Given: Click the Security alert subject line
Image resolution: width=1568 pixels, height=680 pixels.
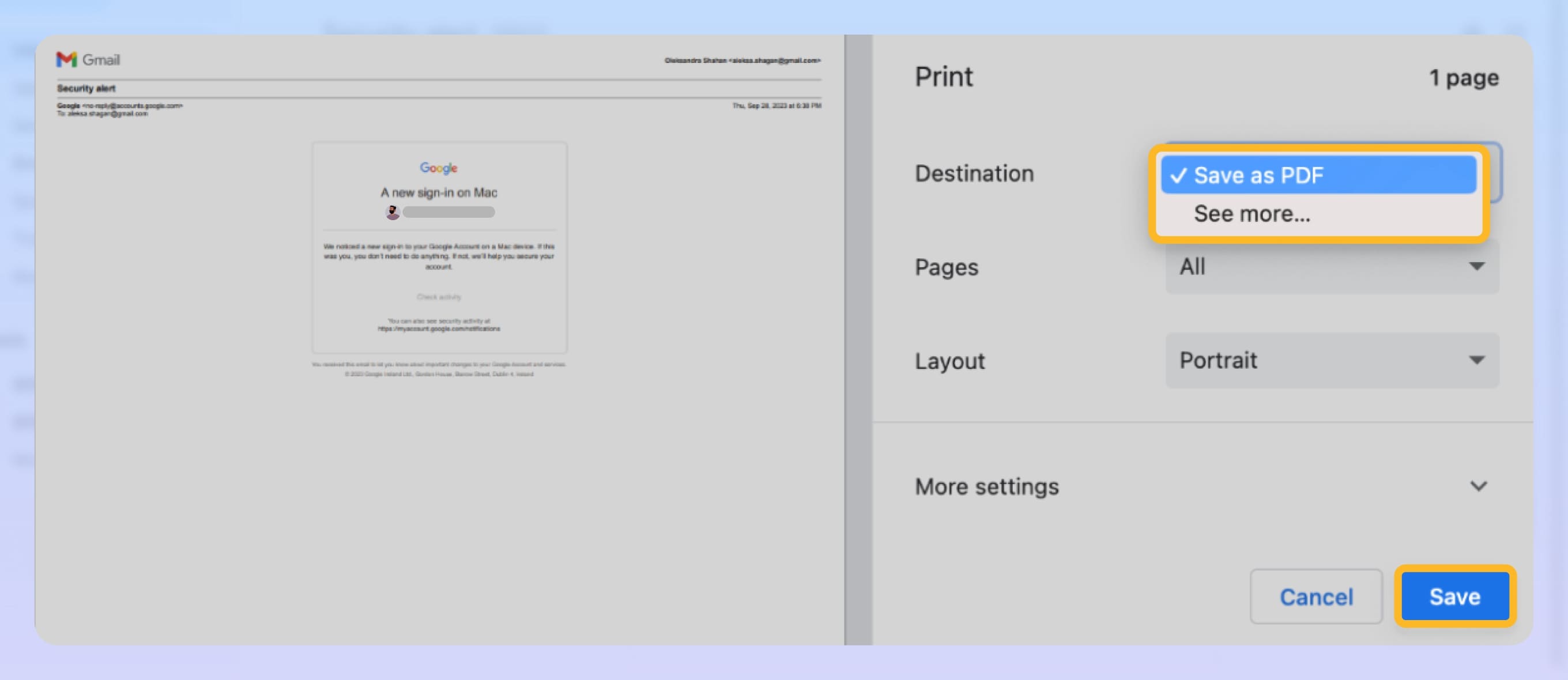Looking at the screenshot, I should (x=85, y=88).
